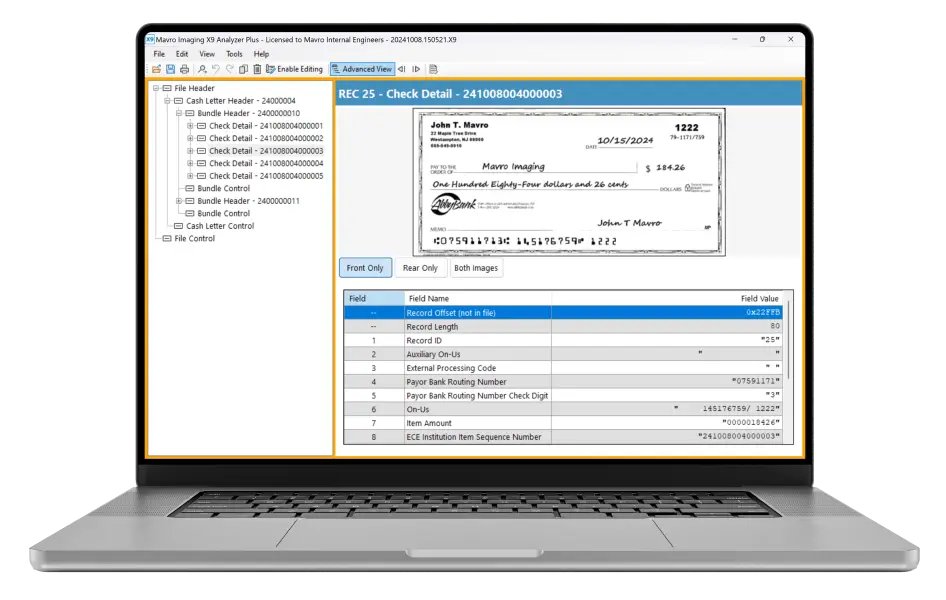Click the Copy icon in toolbar
The width and height of the screenshot is (946, 600).
point(243,69)
